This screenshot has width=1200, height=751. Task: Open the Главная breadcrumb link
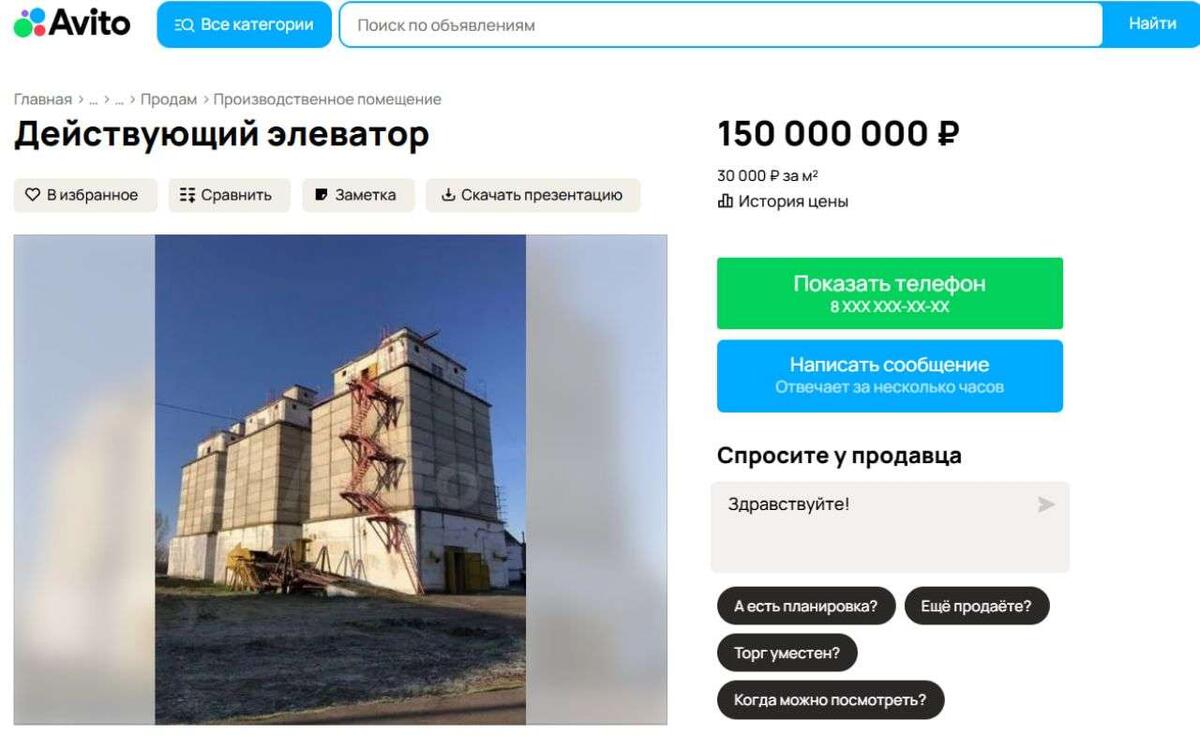[43, 99]
